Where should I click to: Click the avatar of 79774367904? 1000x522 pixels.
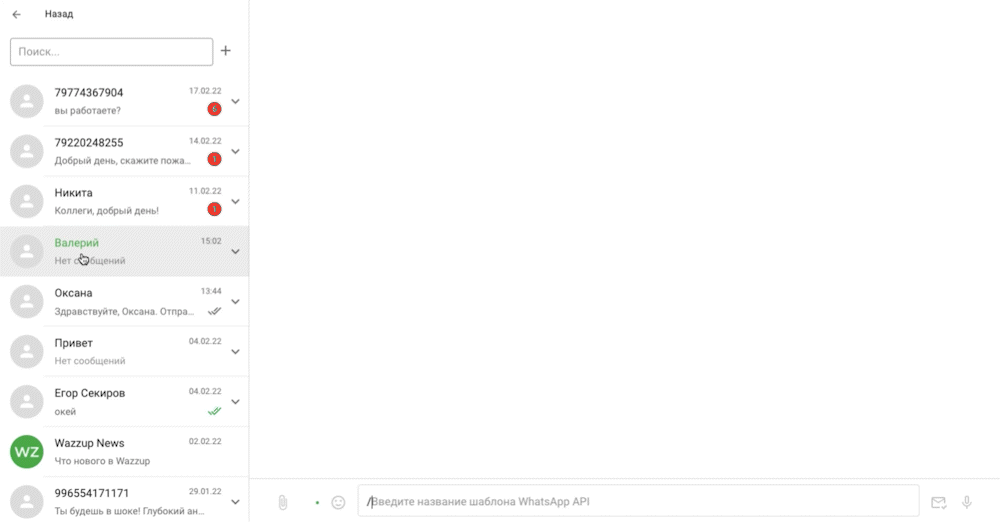pos(27,101)
